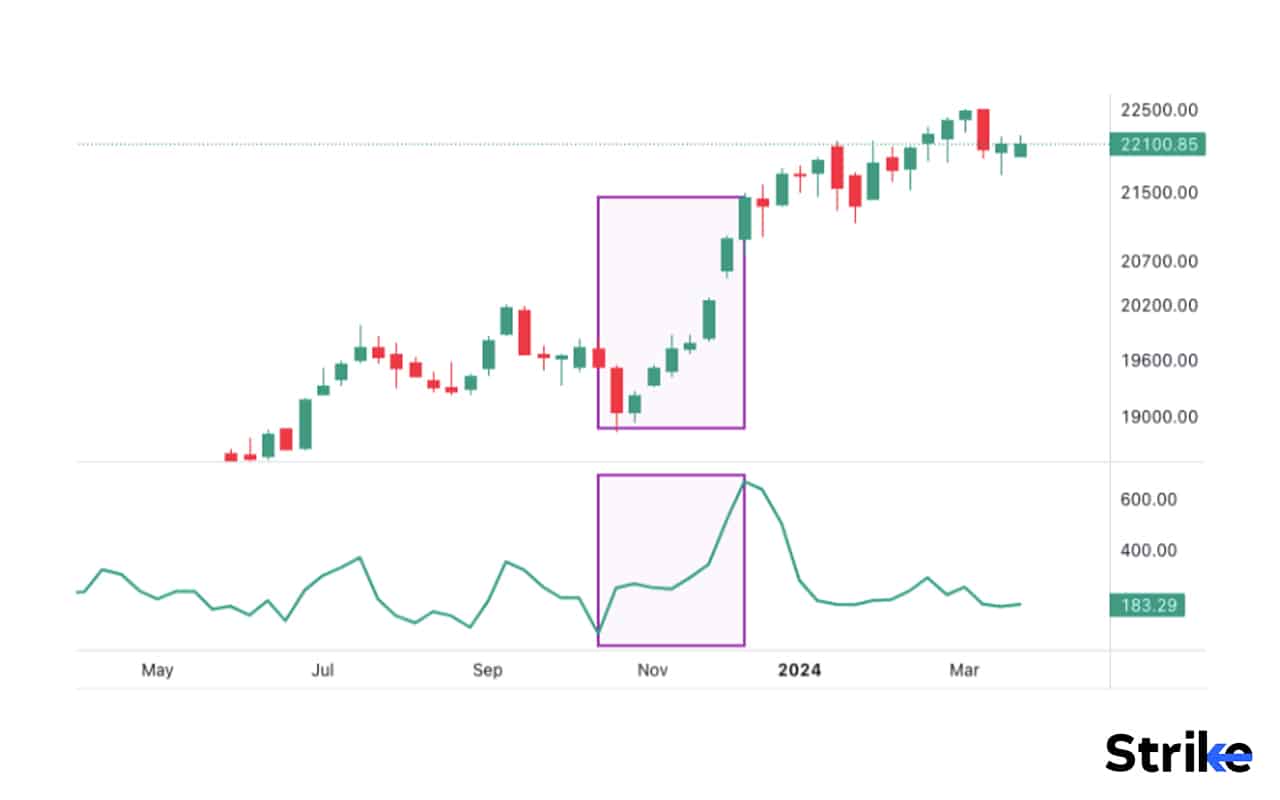Select the Nov label on time axis
Screen dimensions: 1280x800
(x=652, y=670)
